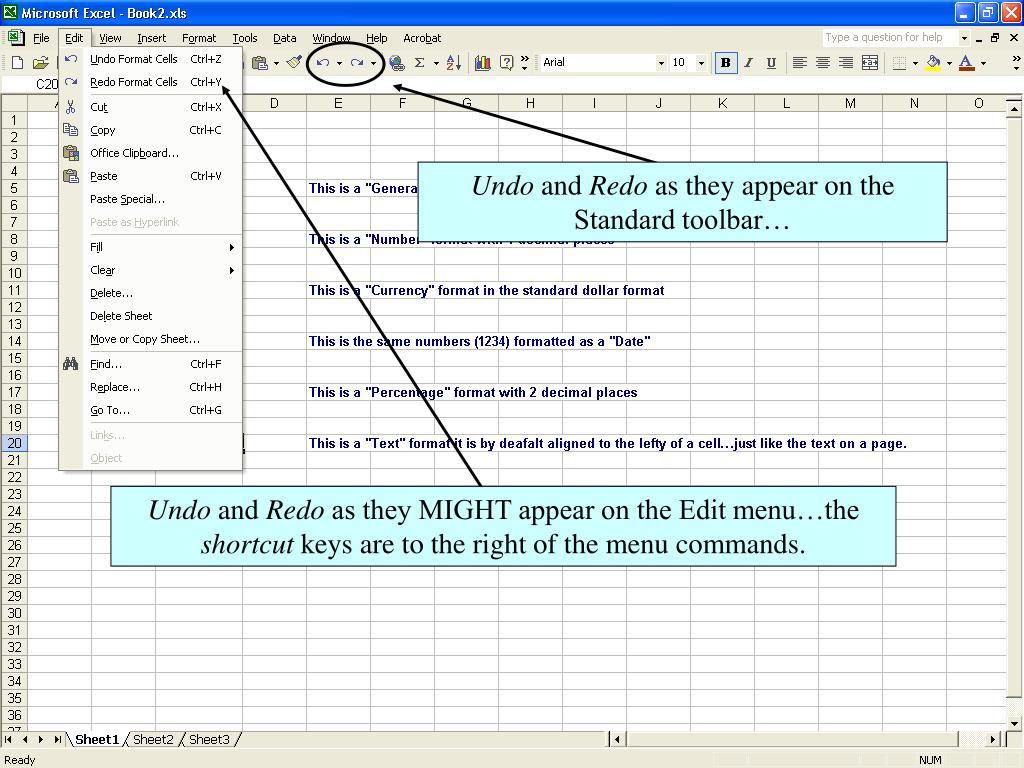
Task: Expand the AutoSum functions dropdown arrow
Action: (x=436, y=63)
